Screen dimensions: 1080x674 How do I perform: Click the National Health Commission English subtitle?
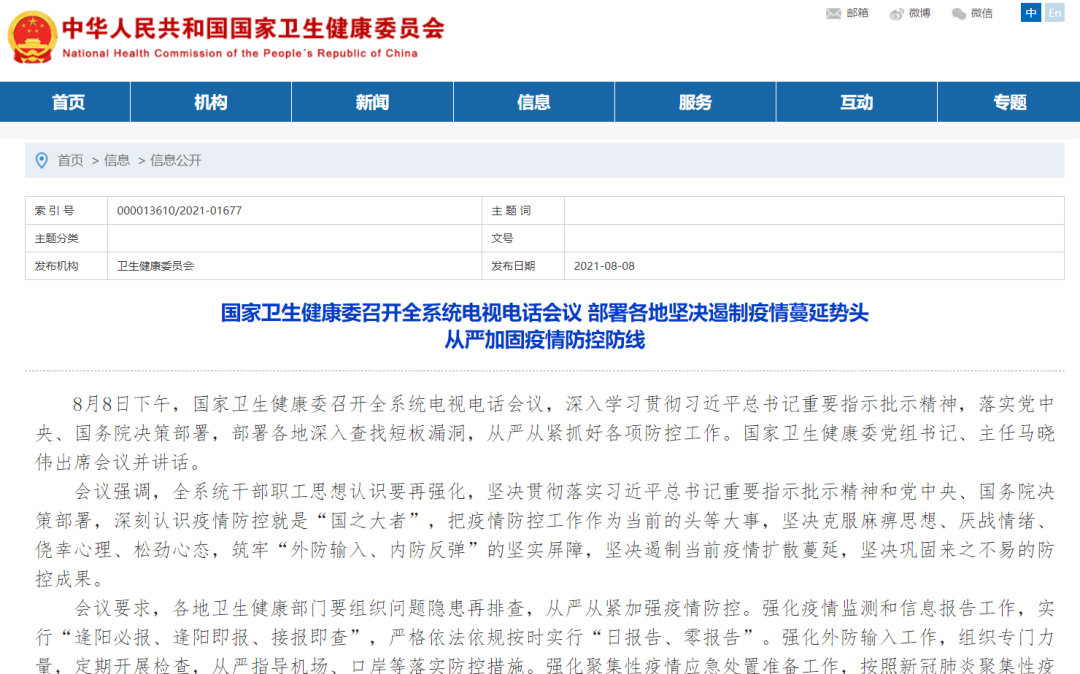click(240, 53)
